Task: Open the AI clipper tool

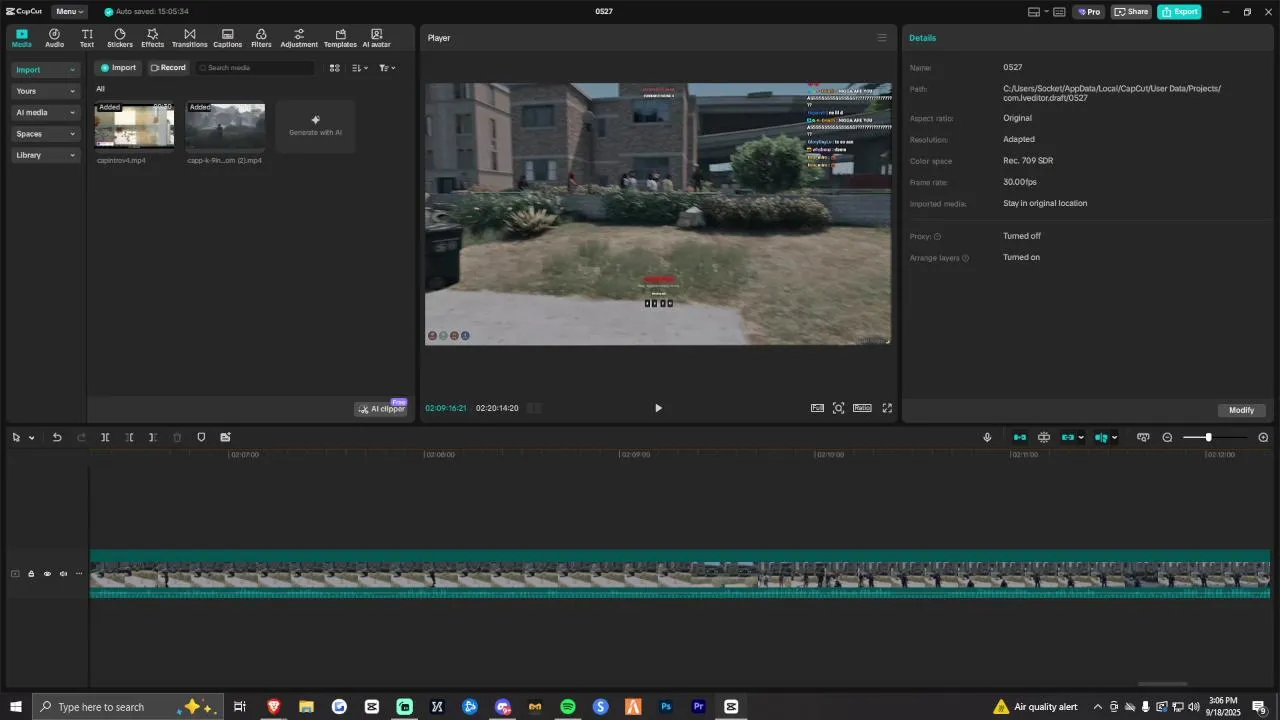Action: (x=381, y=409)
